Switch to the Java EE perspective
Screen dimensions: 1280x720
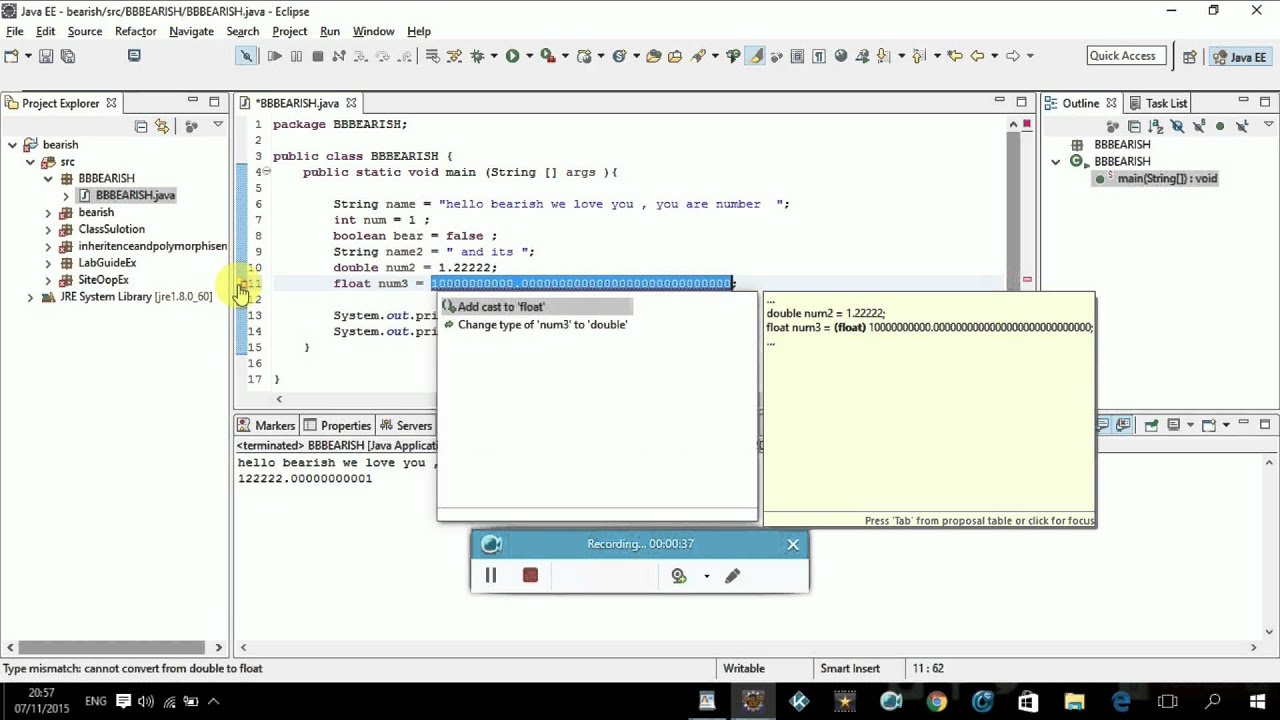click(1240, 57)
